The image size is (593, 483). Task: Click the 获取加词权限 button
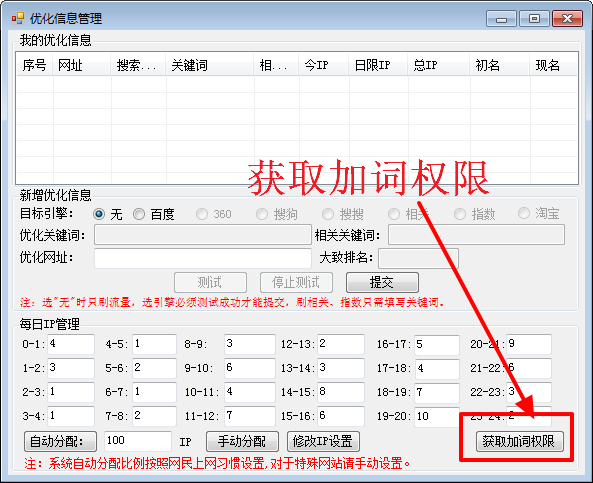pyautogui.click(x=520, y=441)
